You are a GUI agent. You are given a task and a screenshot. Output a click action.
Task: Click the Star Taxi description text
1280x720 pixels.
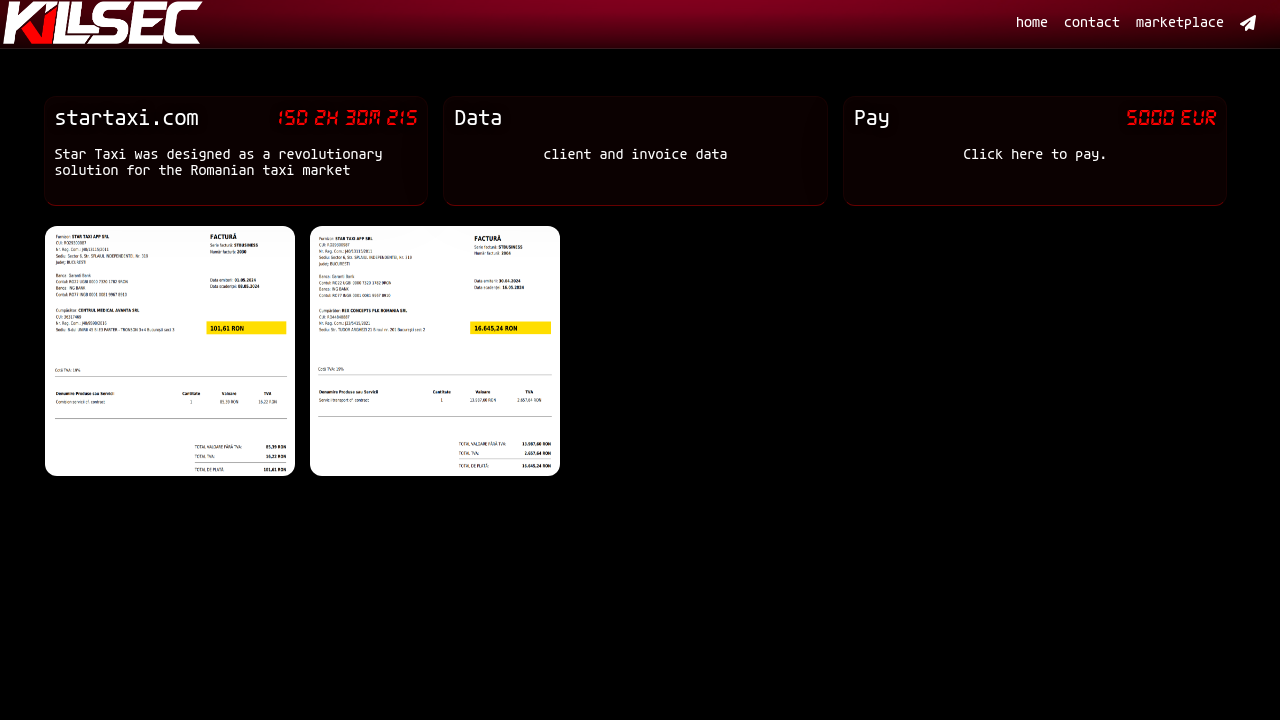tap(218, 162)
